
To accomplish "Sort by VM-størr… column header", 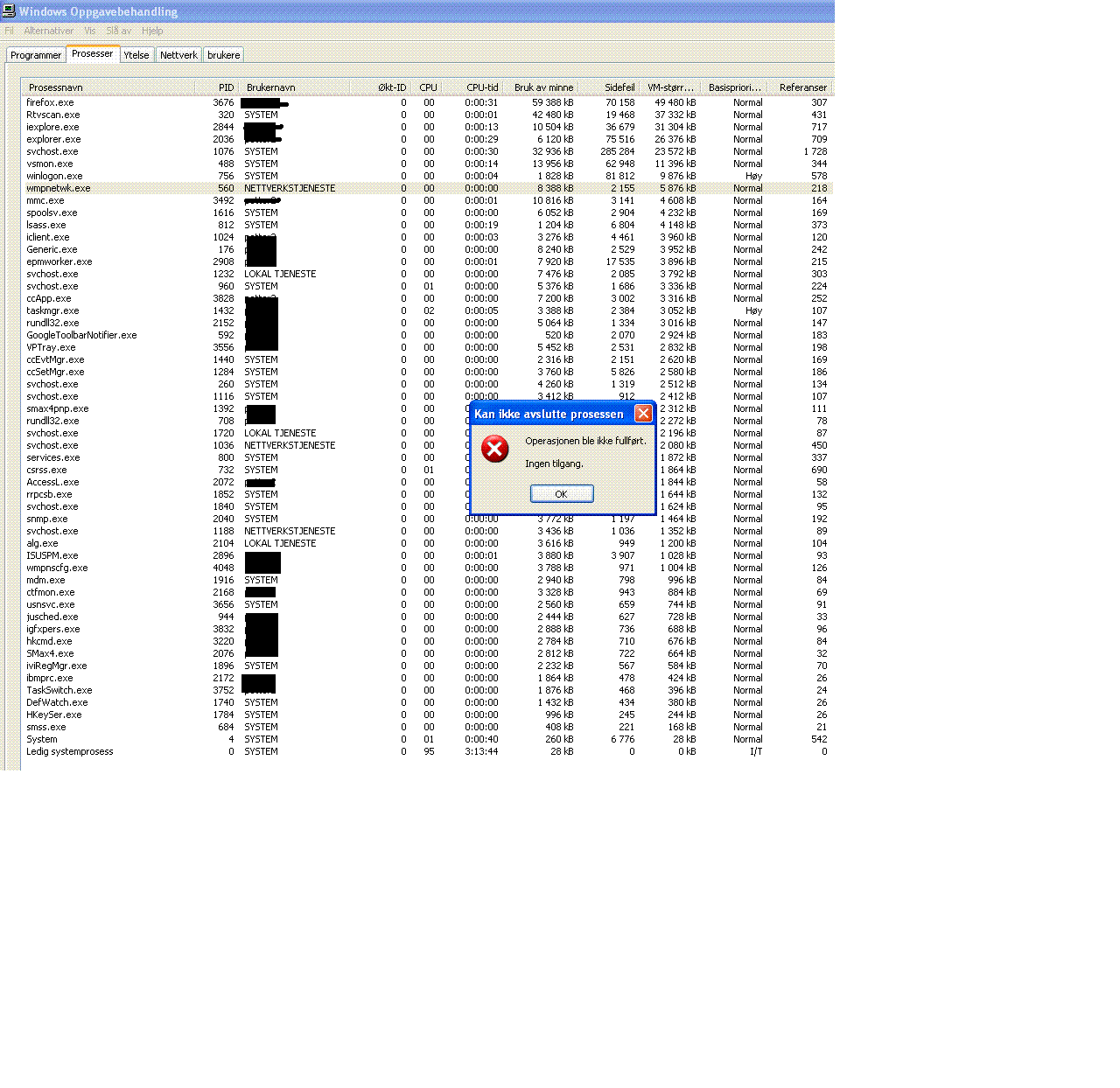I will coord(669,87).
